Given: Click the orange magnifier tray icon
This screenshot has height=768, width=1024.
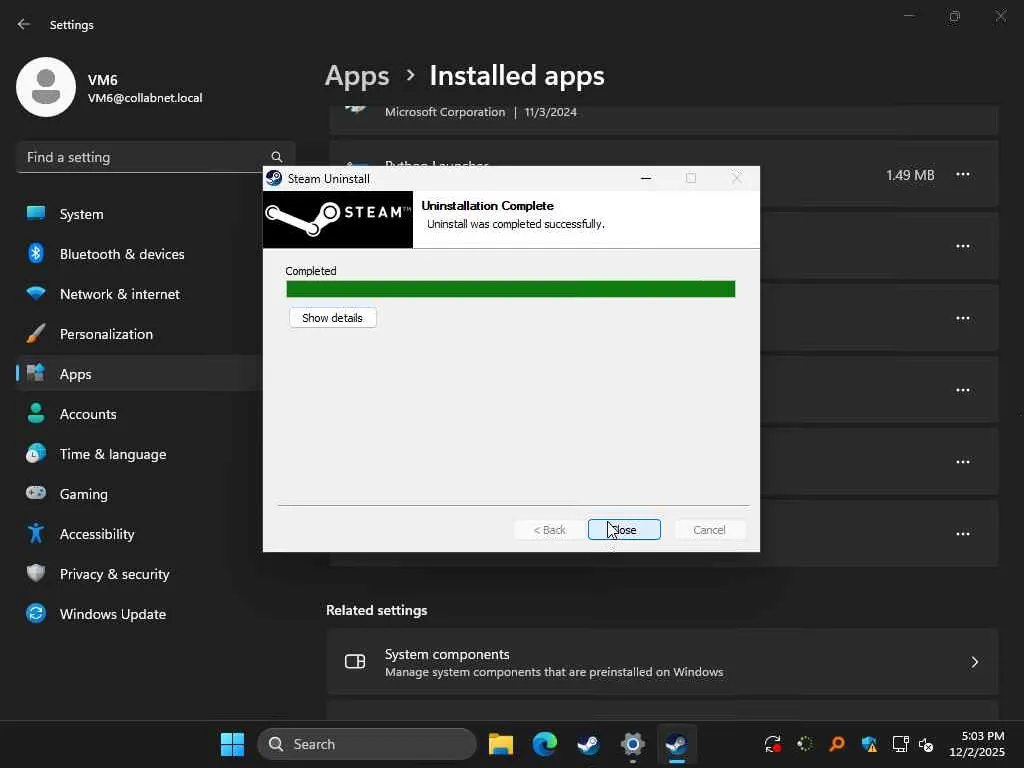Looking at the screenshot, I should [x=837, y=744].
